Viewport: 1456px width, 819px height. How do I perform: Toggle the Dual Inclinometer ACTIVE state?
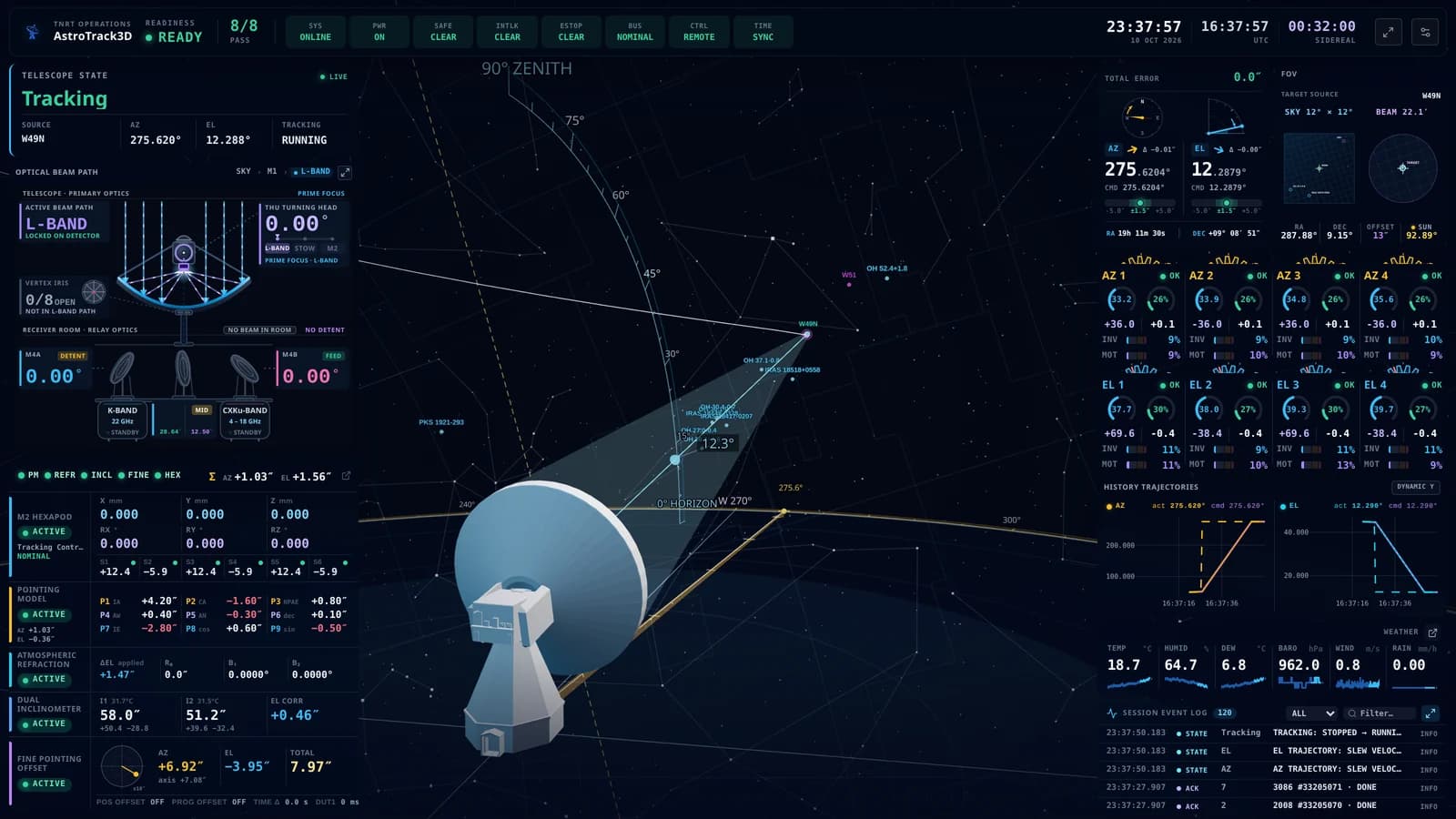[x=45, y=723]
